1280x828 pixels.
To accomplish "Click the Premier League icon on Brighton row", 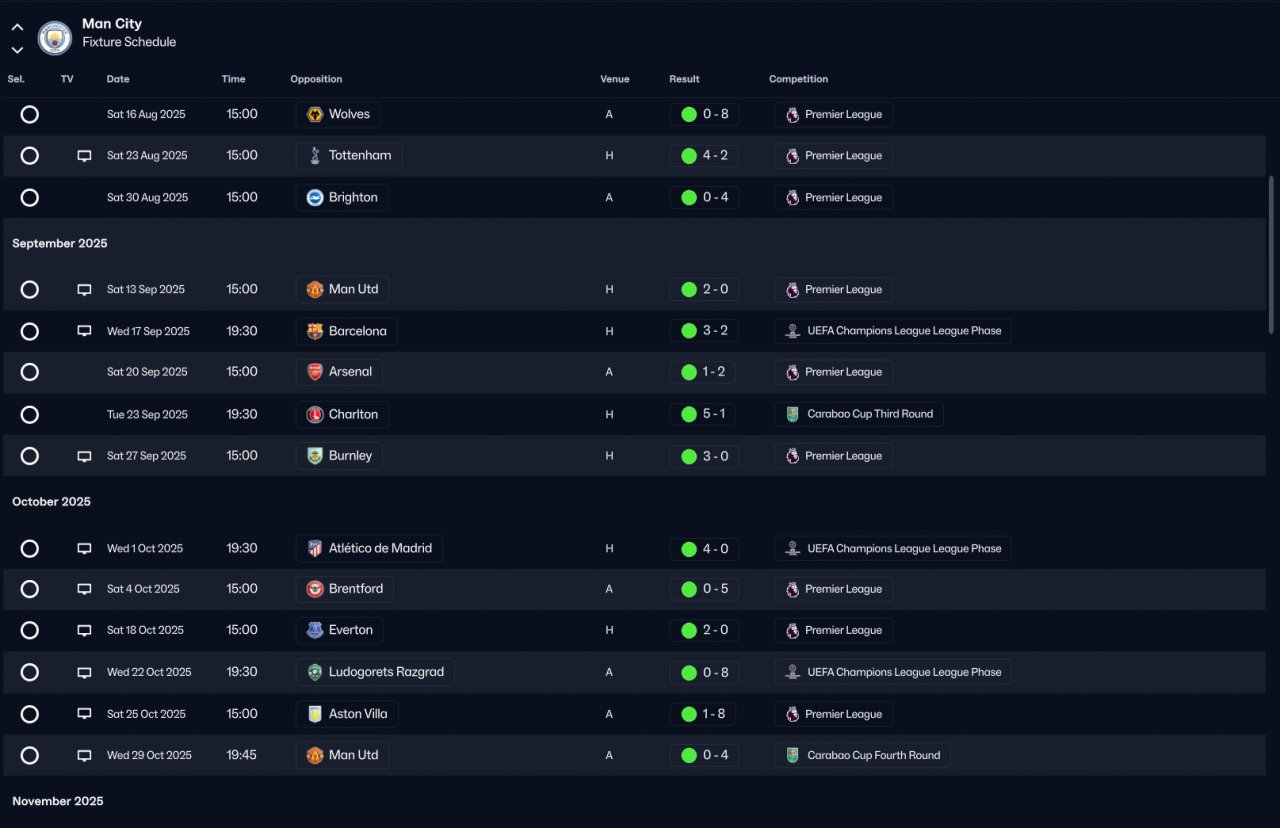I will click(793, 198).
